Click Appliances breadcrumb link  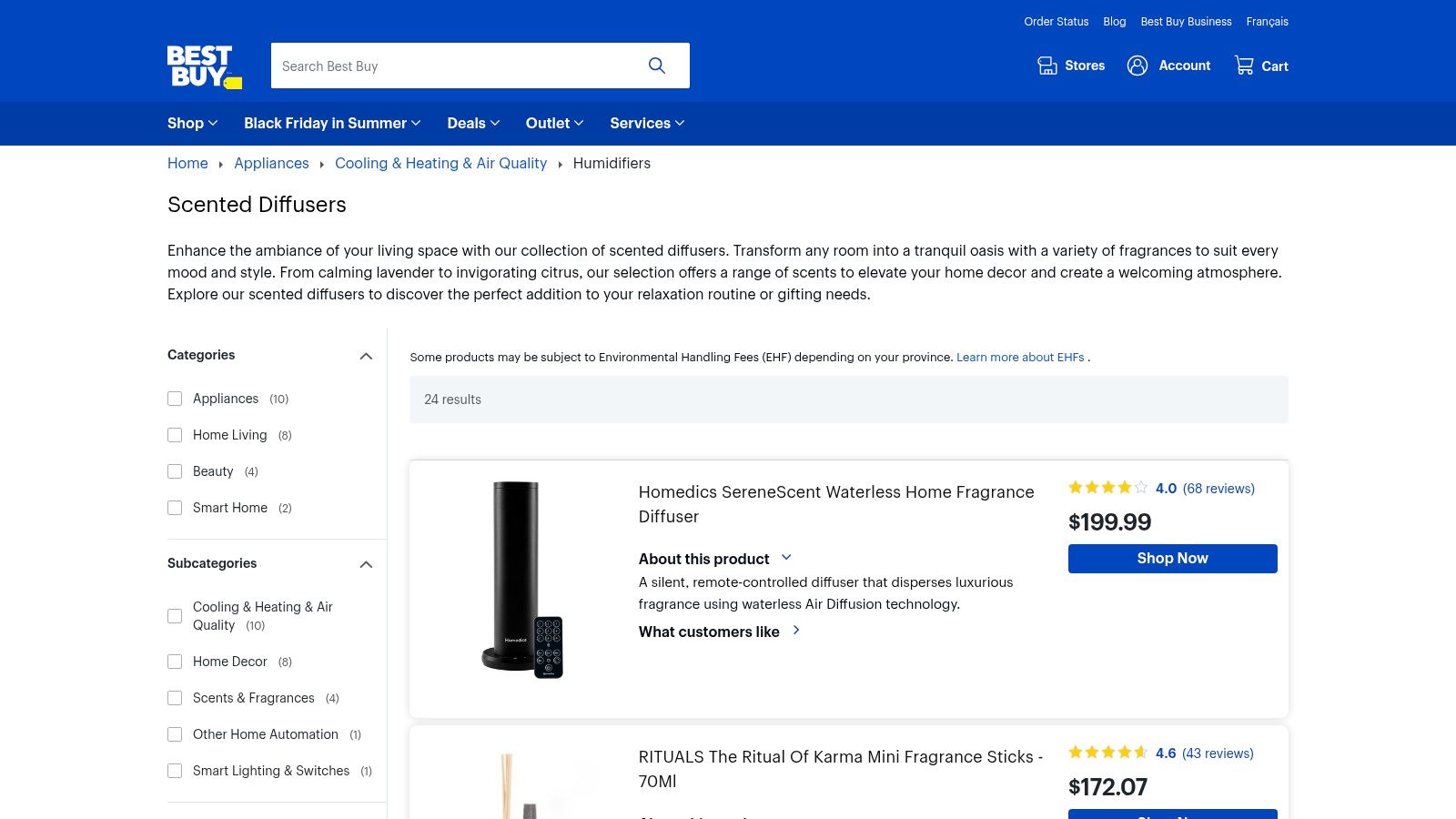[x=271, y=163]
